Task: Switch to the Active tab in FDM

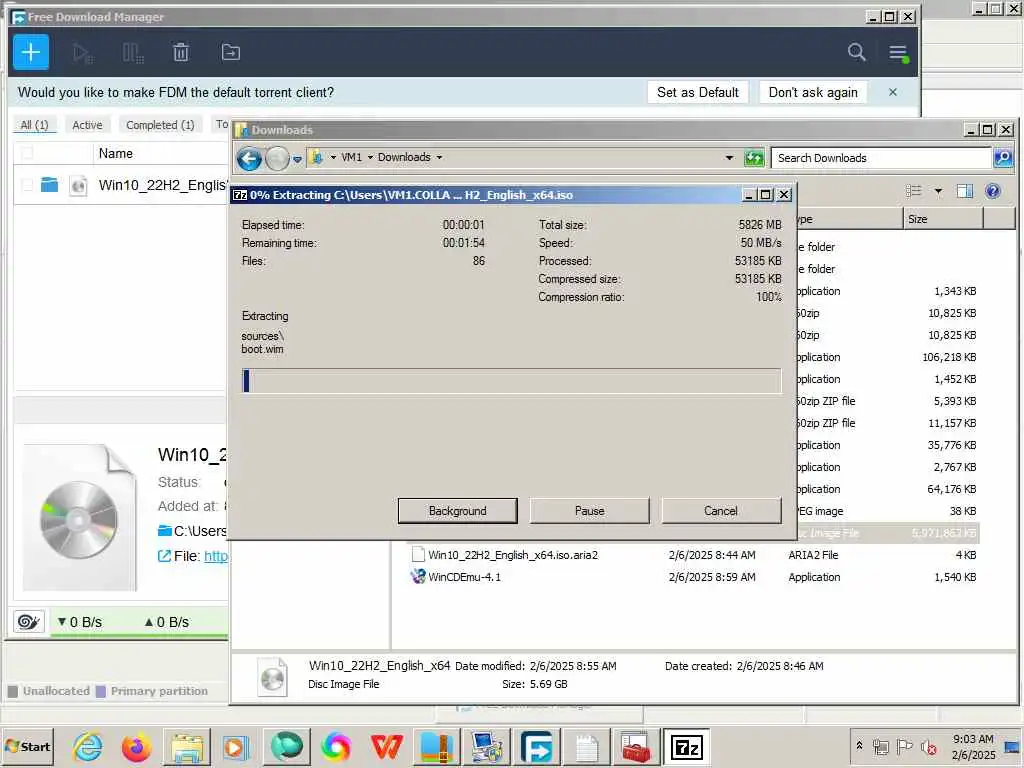Action: 87,124
